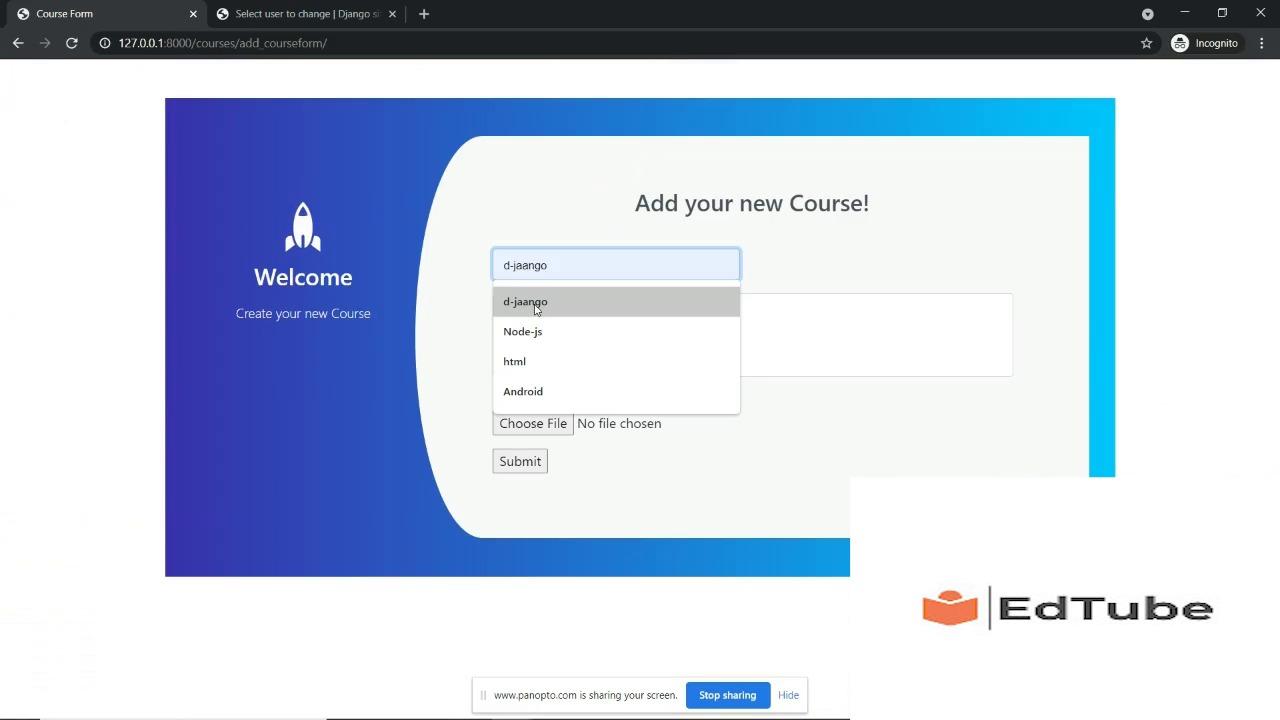The width and height of the screenshot is (1280, 720).
Task: Click the course name input field
Action: pos(616,265)
